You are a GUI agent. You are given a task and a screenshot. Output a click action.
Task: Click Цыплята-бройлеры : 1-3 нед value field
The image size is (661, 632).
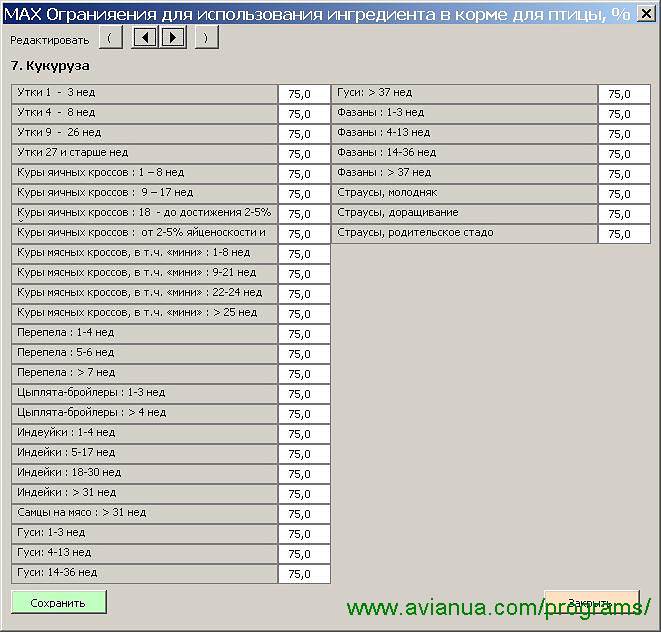304,394
